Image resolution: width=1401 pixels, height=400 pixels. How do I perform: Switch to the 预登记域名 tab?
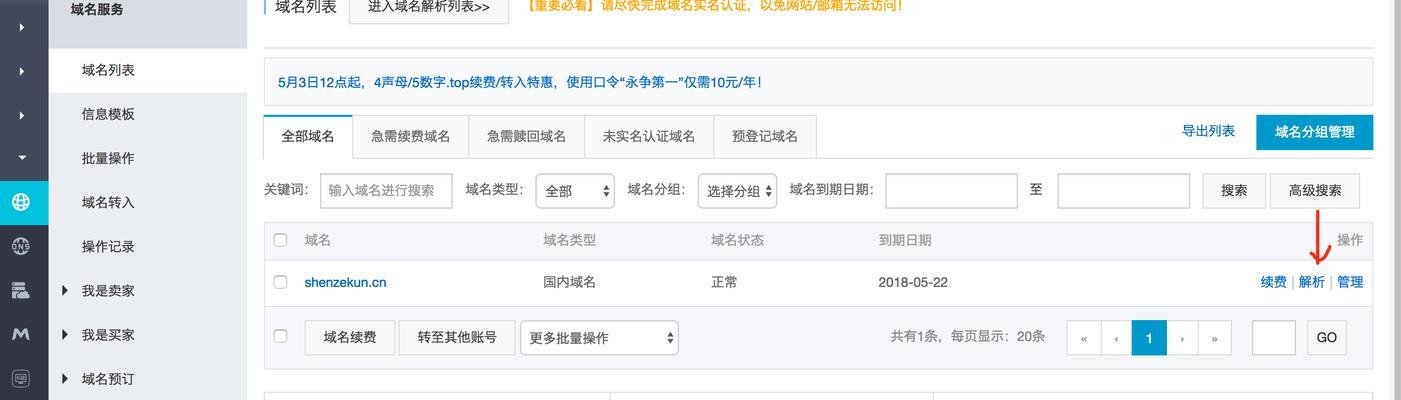tap(765, 136)
